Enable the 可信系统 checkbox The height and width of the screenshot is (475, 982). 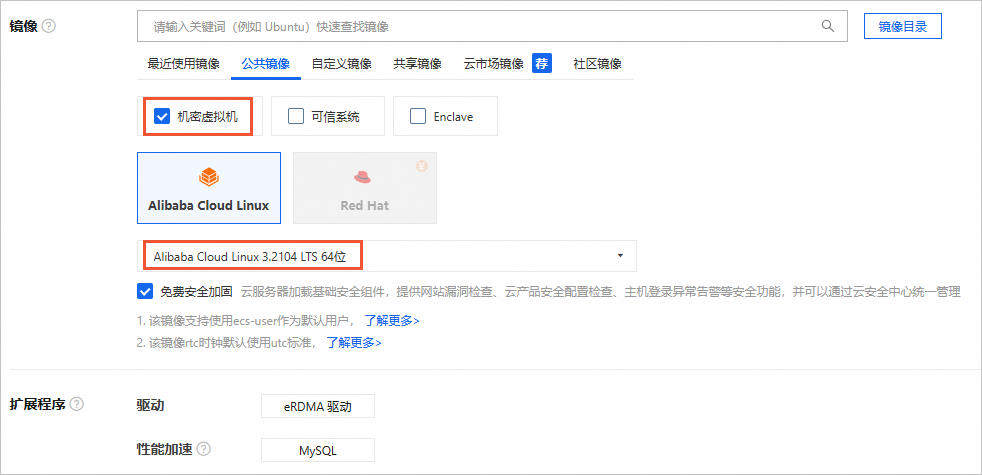296,117
